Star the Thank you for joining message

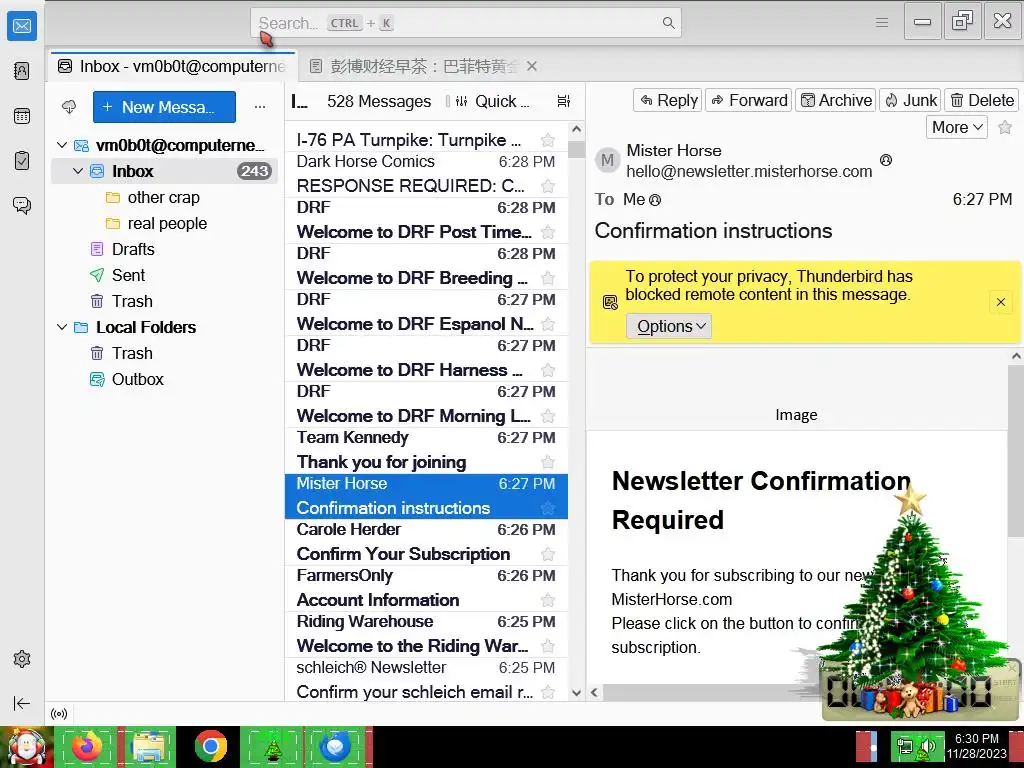click(x=548, y=462)
